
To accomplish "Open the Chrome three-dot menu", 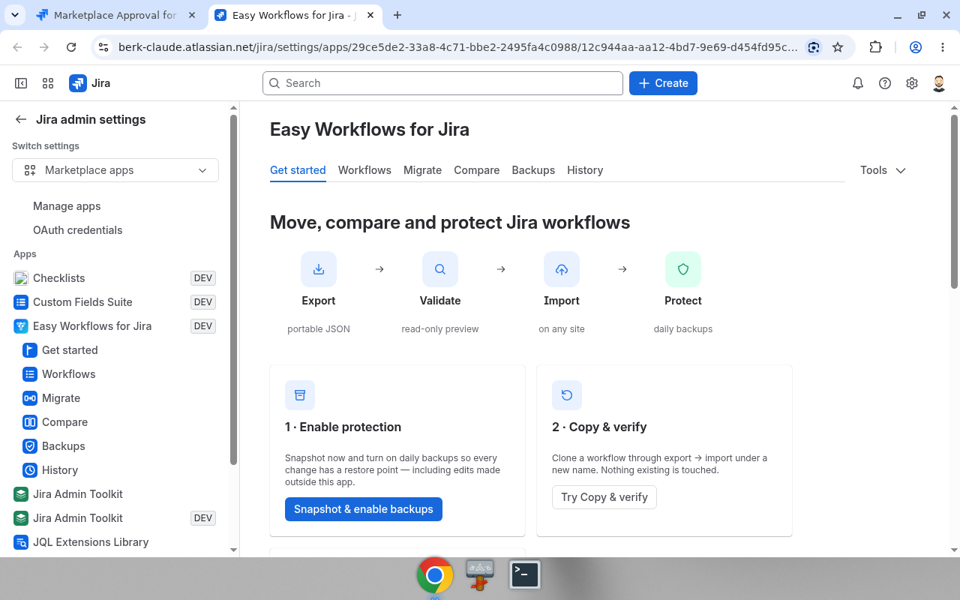I will click(x=942, y=47).
